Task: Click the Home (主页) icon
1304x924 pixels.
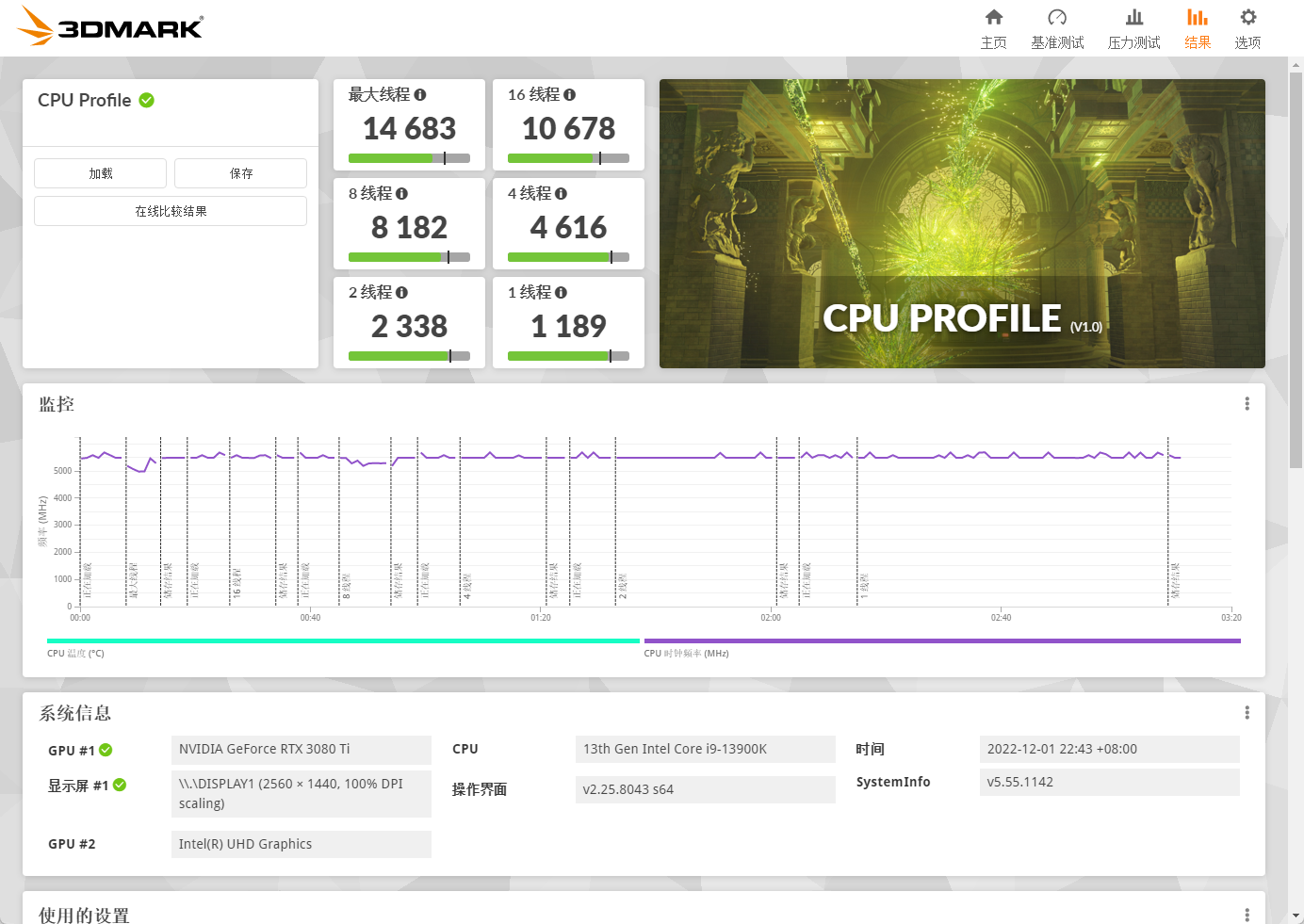Action: pyautogui.click(x=993, y=18)
